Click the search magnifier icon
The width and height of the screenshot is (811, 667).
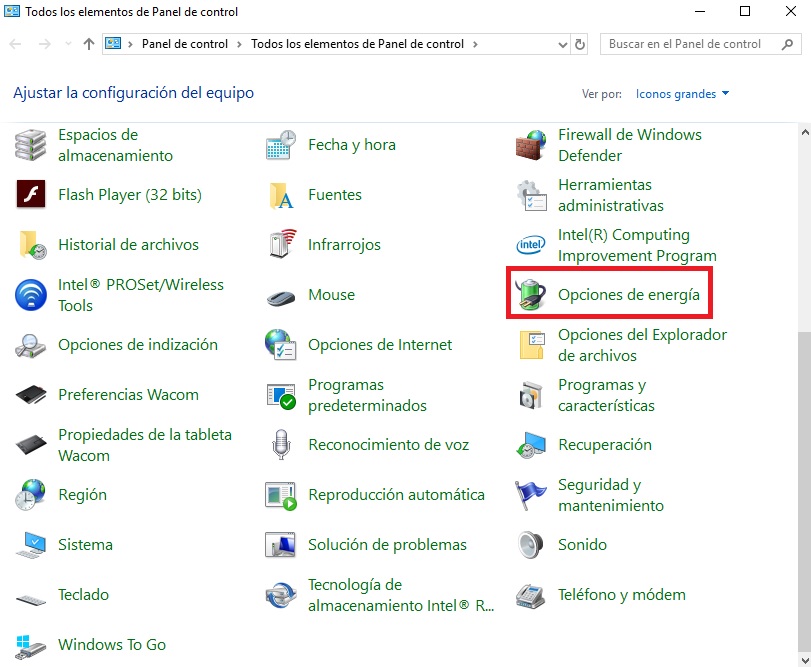click(787, 44)
